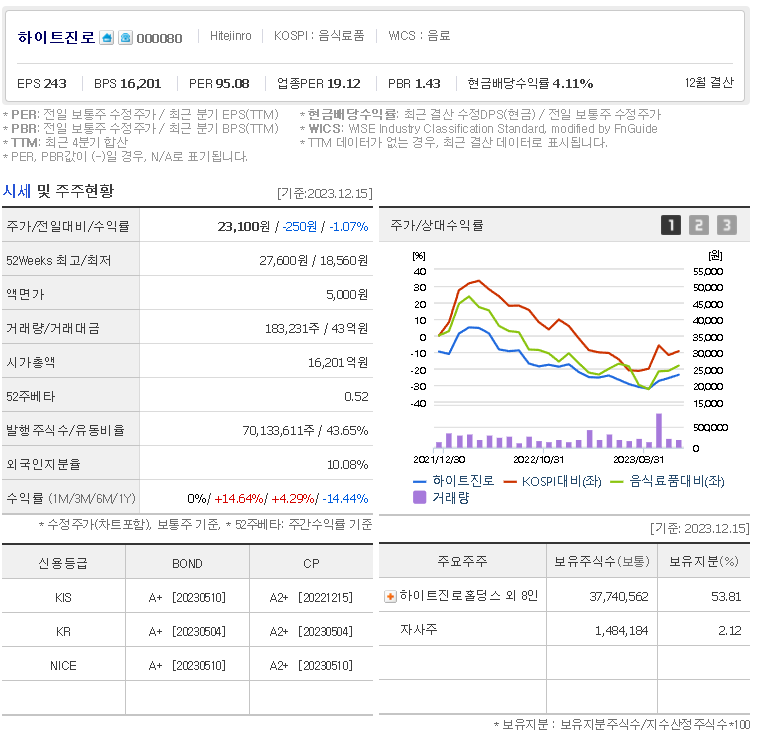
Task: Click the EPS 243 value
Action: pyautogui.click(x=42, y=84)
